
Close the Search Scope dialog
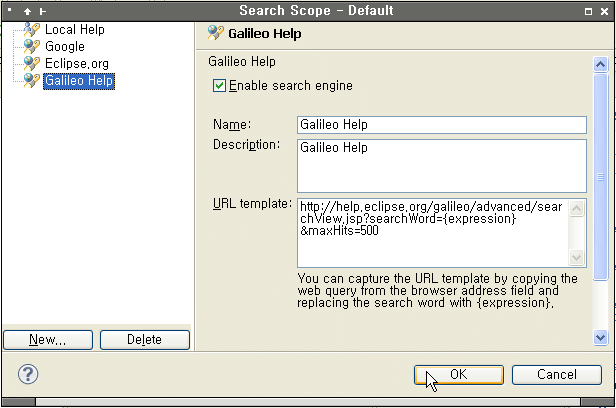coord(605,11)
